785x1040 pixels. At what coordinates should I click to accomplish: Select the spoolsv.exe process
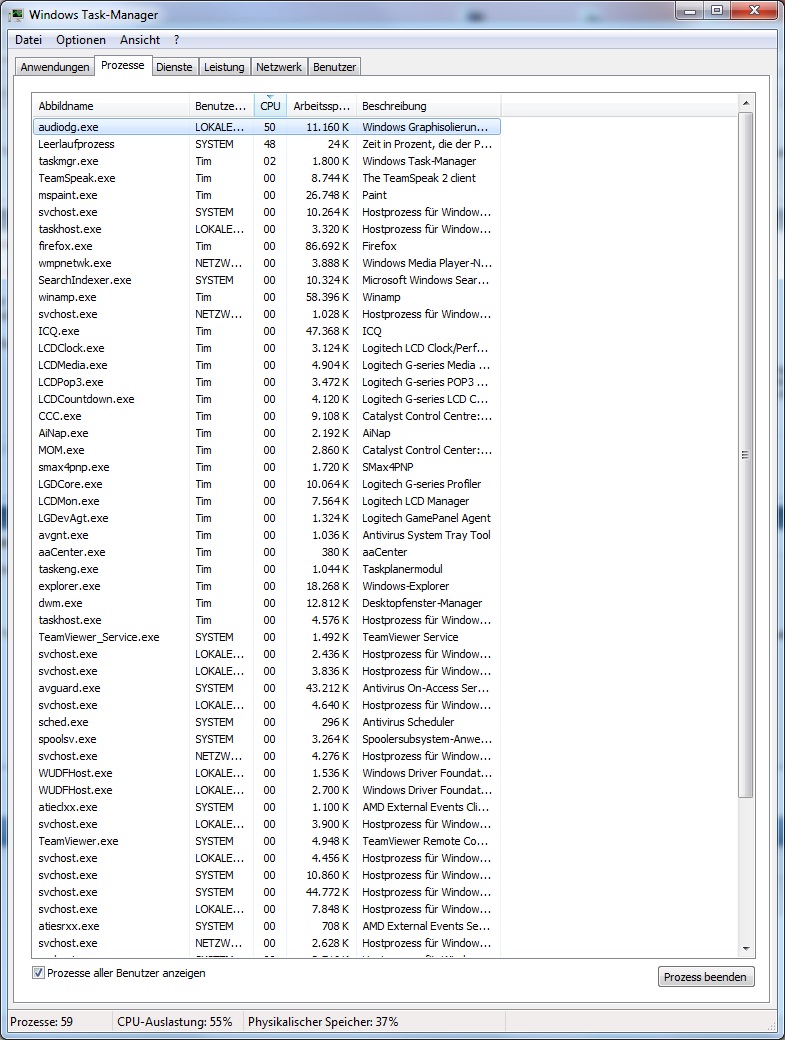[267, 739]
